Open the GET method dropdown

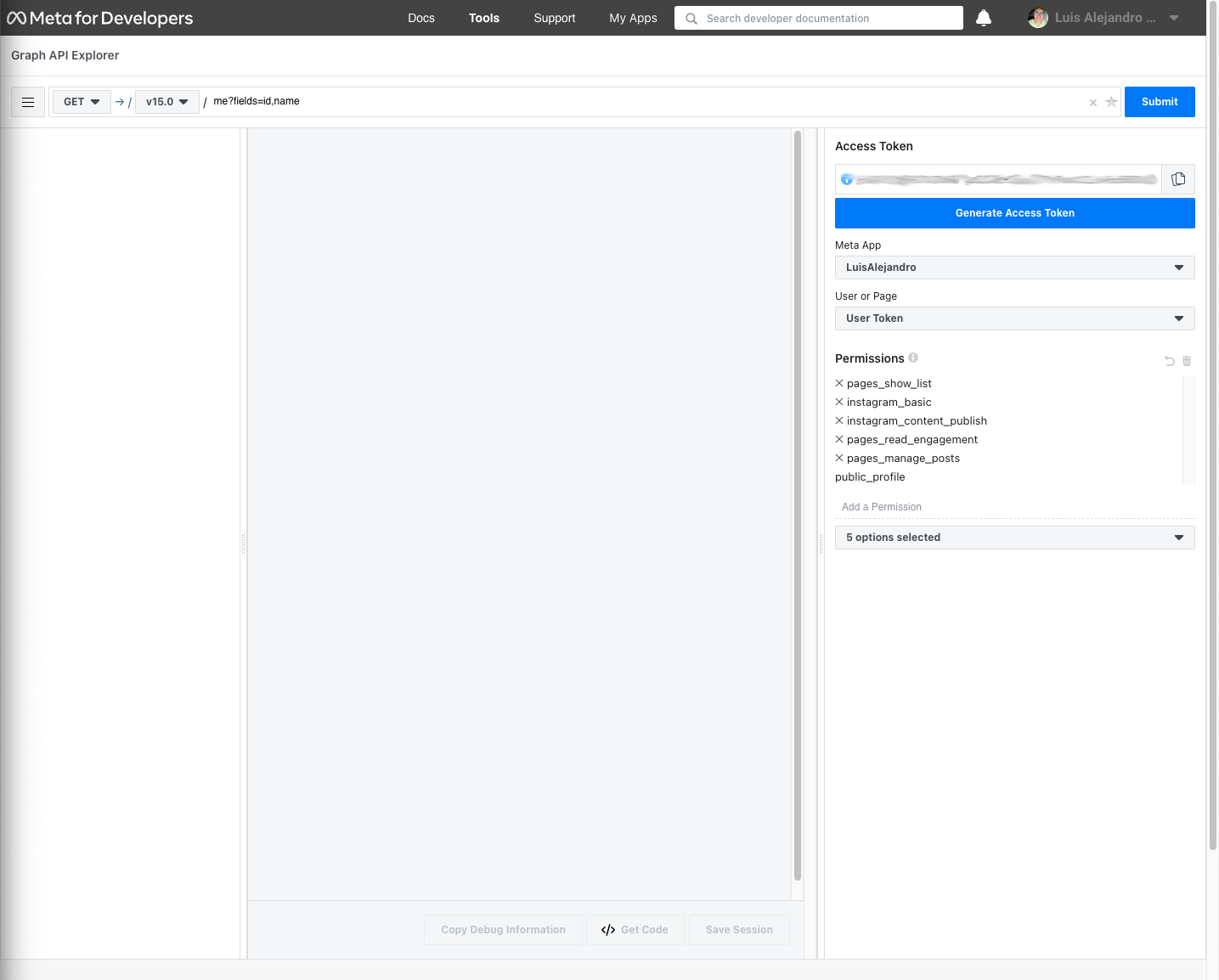click(82, 102)
